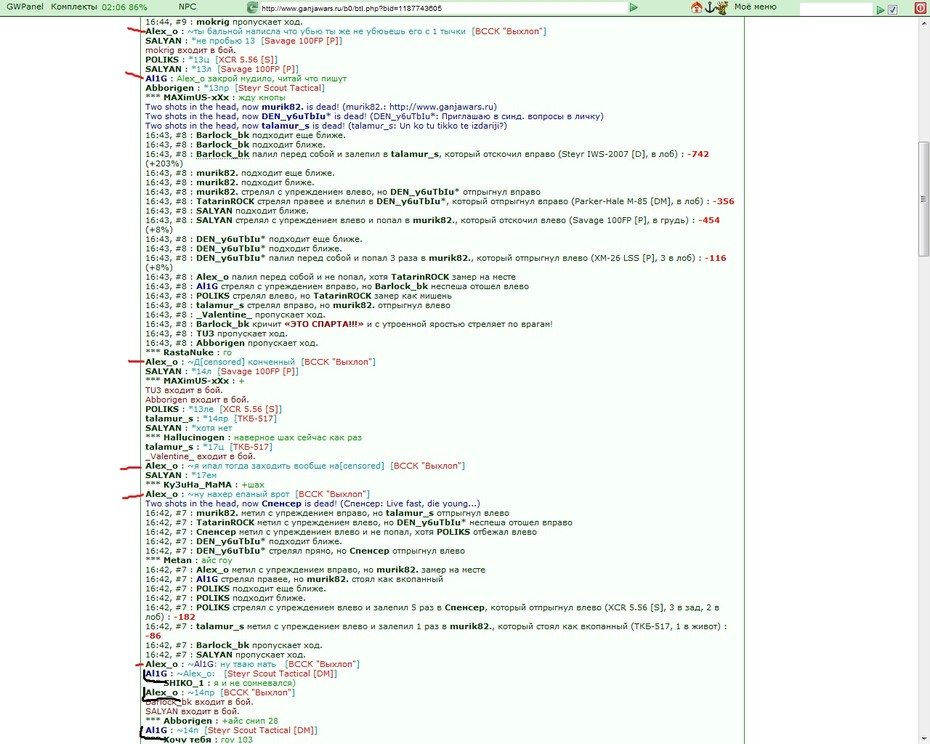The height and width of the screenshot is (744, 930).
Task: Click the red damage value -454
Action: point(709,220)
